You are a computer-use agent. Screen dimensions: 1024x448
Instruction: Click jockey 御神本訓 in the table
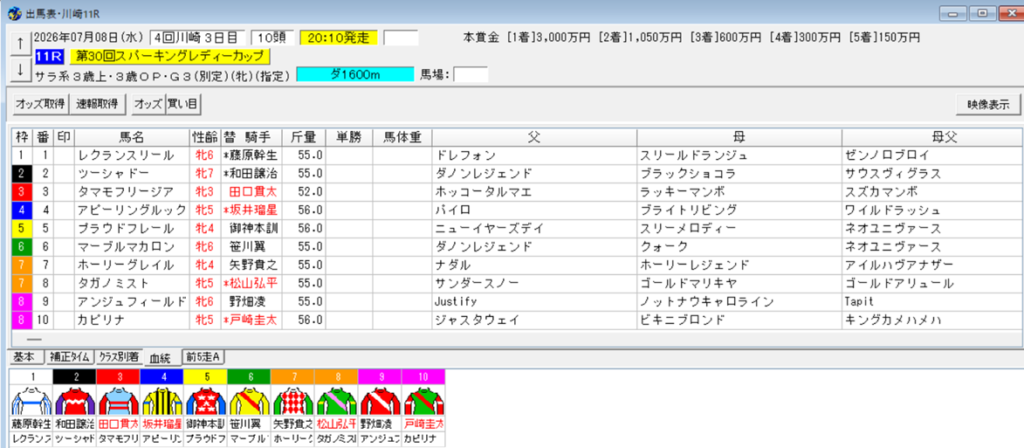(x=253, y=229)
